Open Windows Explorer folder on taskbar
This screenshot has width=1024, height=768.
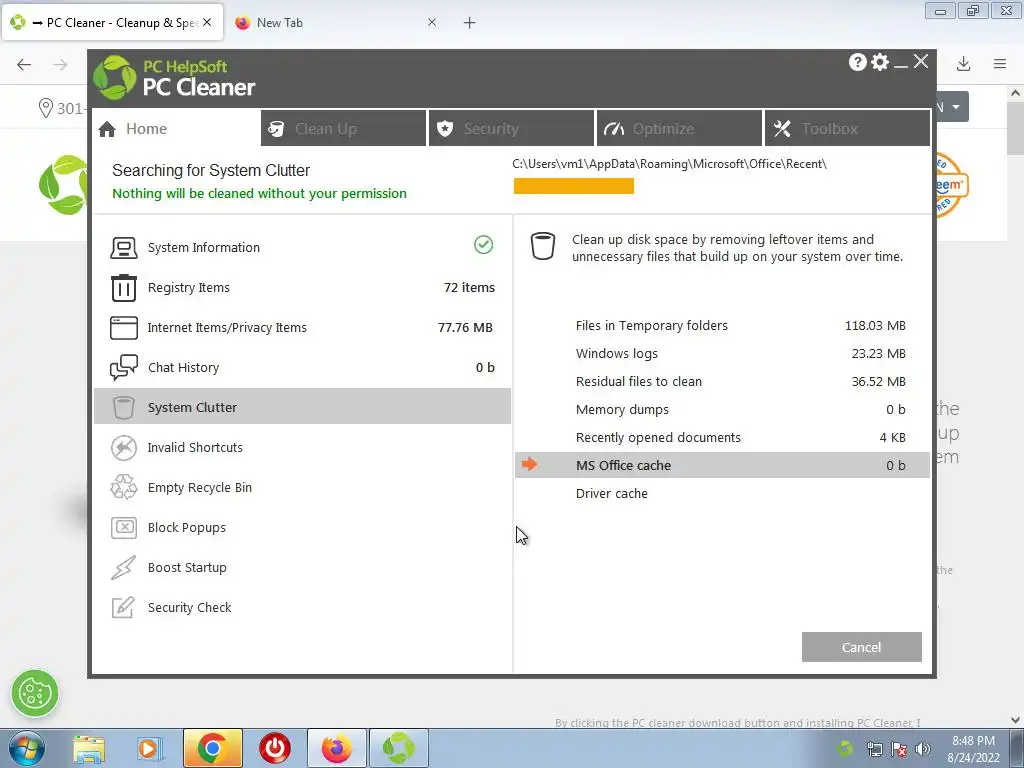click(x=89, y=749)
